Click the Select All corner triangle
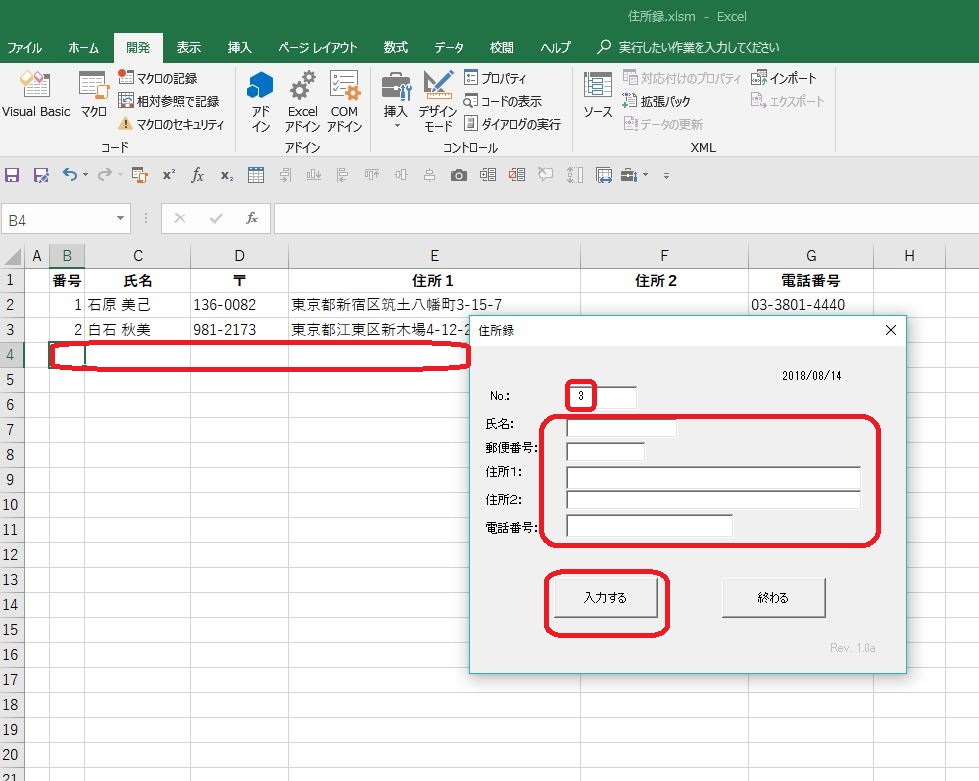Viewport: 979px width, 781px height. click(x=12, y=256)
